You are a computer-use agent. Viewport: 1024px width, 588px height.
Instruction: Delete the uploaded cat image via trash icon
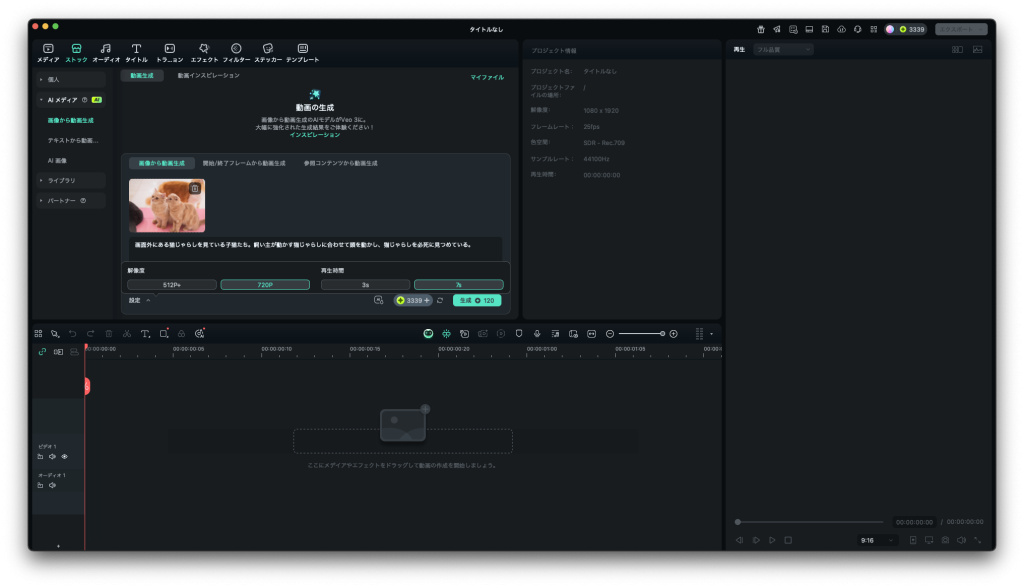195,188
